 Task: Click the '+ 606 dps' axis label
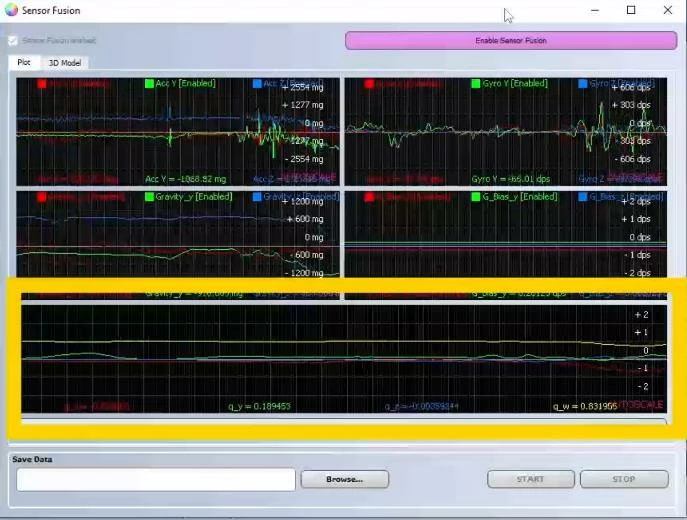click(x=631, y=88)
